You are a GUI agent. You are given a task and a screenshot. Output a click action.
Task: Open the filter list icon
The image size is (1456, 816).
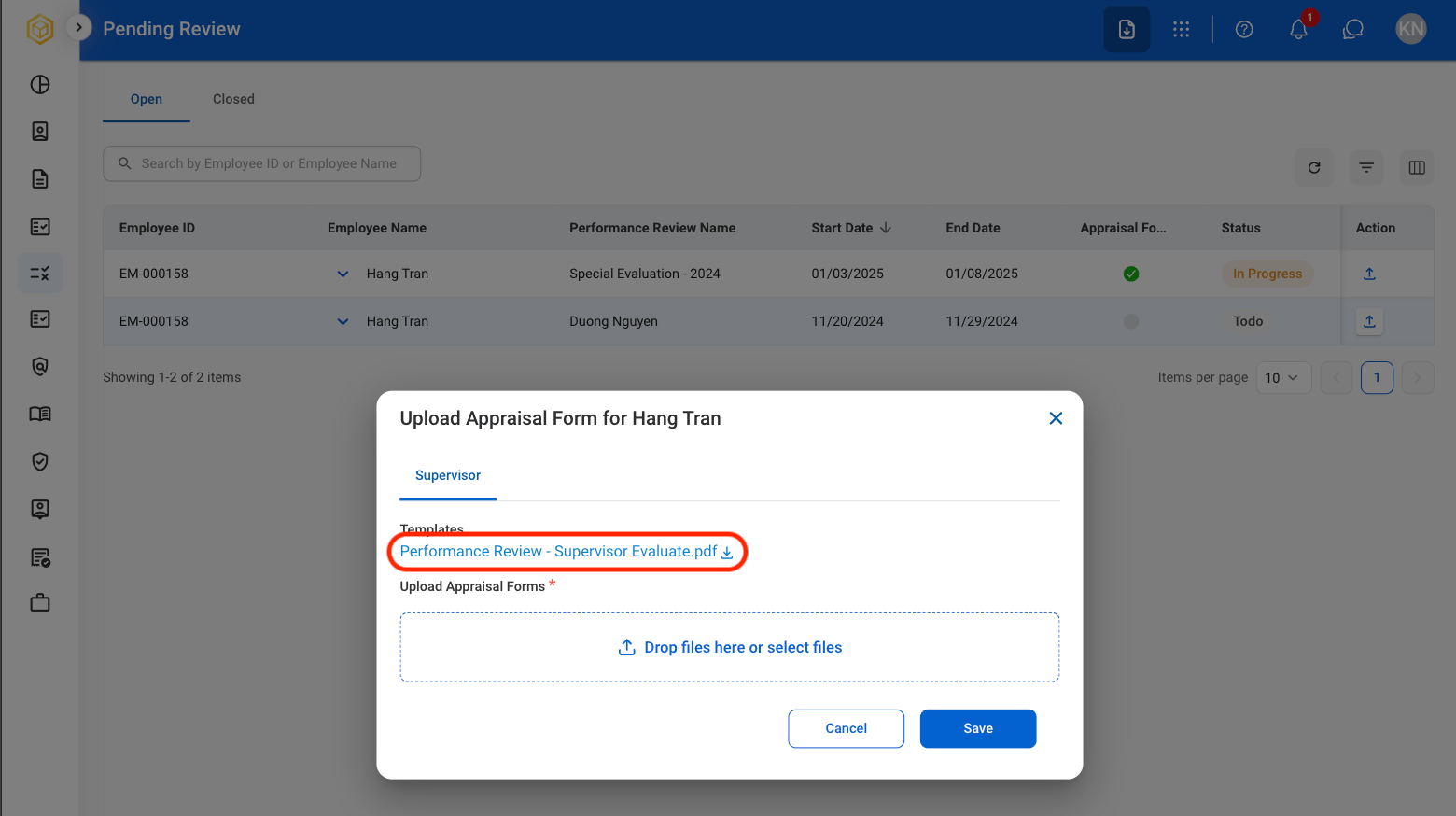coord(1366,168)
